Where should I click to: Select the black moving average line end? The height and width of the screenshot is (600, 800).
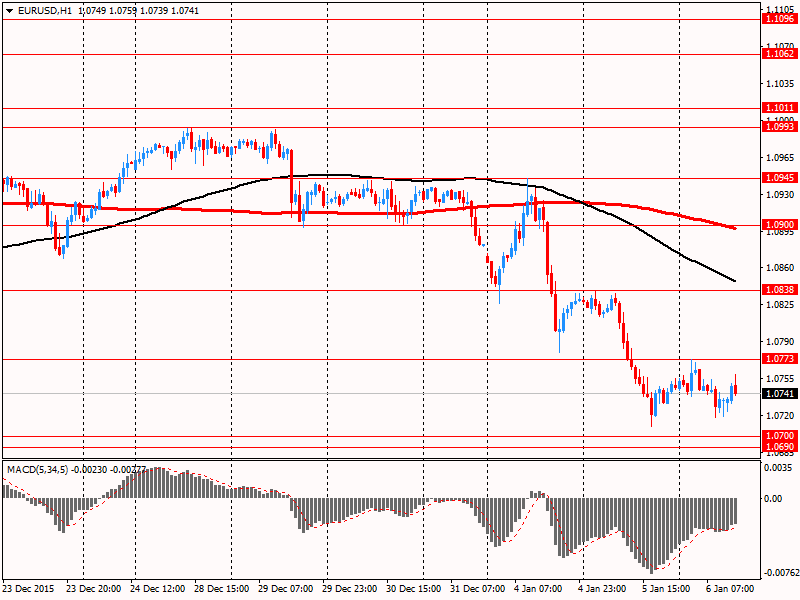733,280
